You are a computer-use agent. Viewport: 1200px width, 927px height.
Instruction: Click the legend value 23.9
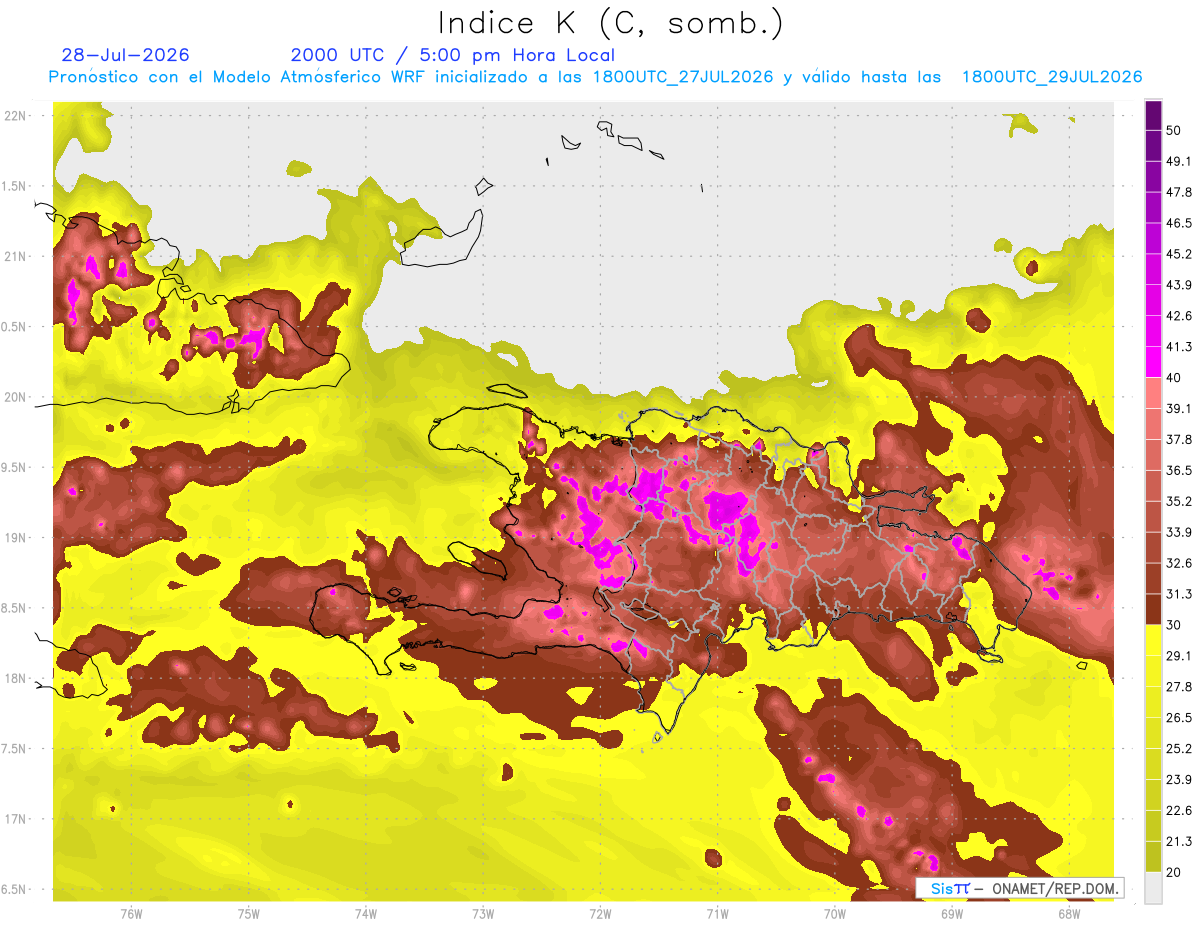coord(1179,780)
